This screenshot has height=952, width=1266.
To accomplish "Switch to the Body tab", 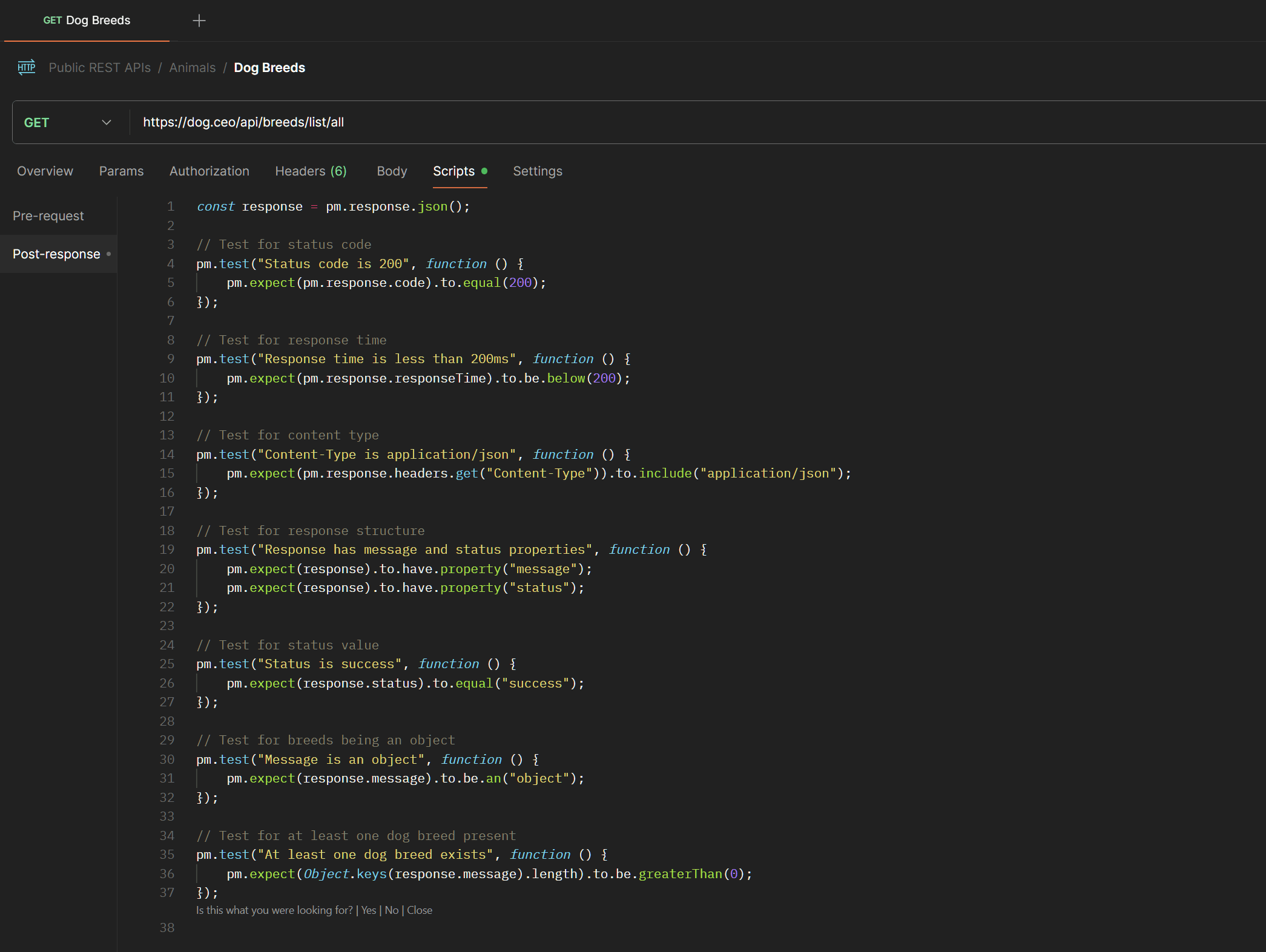I will pyautogui.click(x=391, y=171).
